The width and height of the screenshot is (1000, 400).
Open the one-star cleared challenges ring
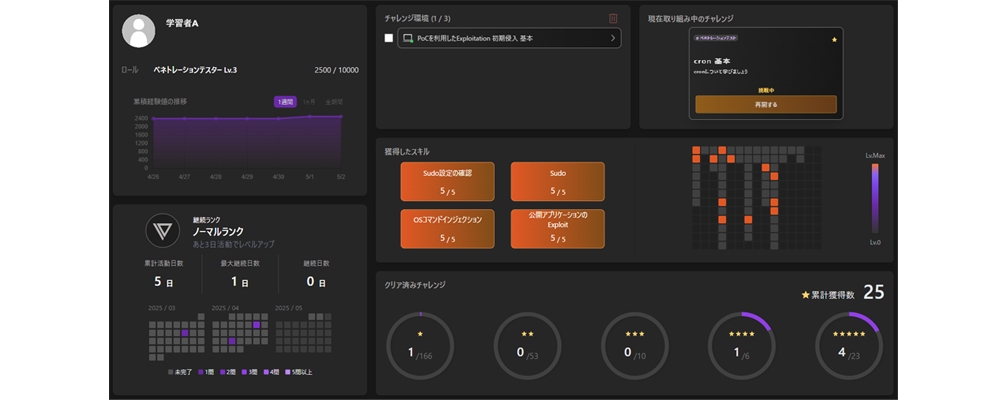420,345
